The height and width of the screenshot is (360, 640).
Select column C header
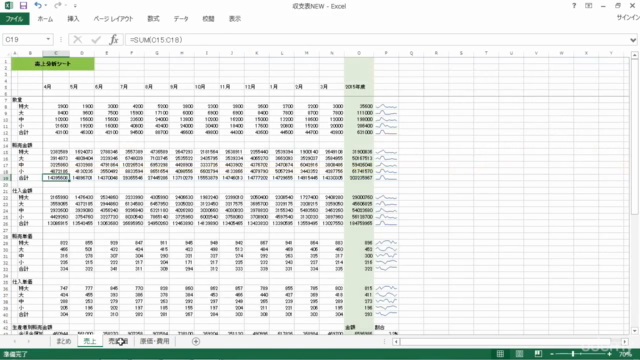click(x=56, y=53)
